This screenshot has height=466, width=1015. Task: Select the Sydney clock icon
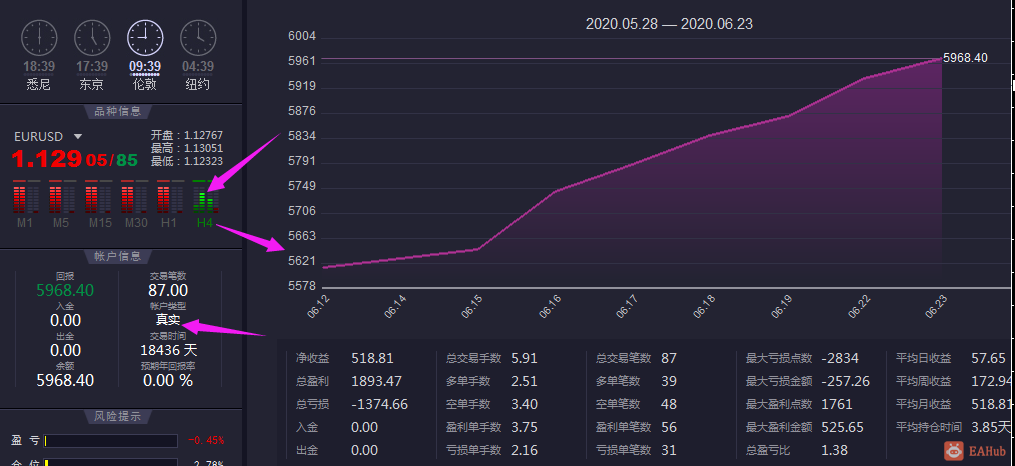pos(39,38)
